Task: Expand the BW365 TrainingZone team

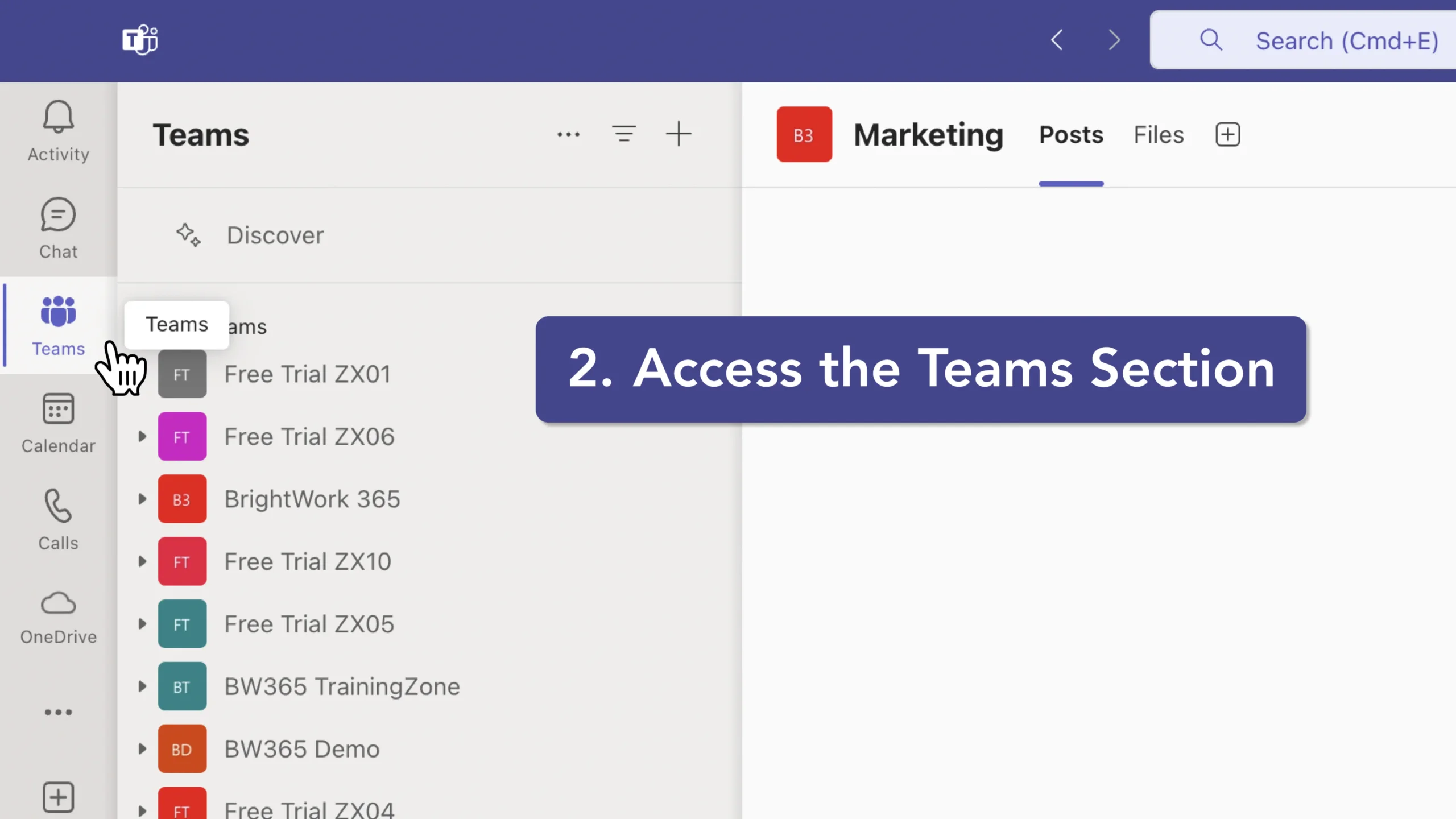Action: pos(142,686)
